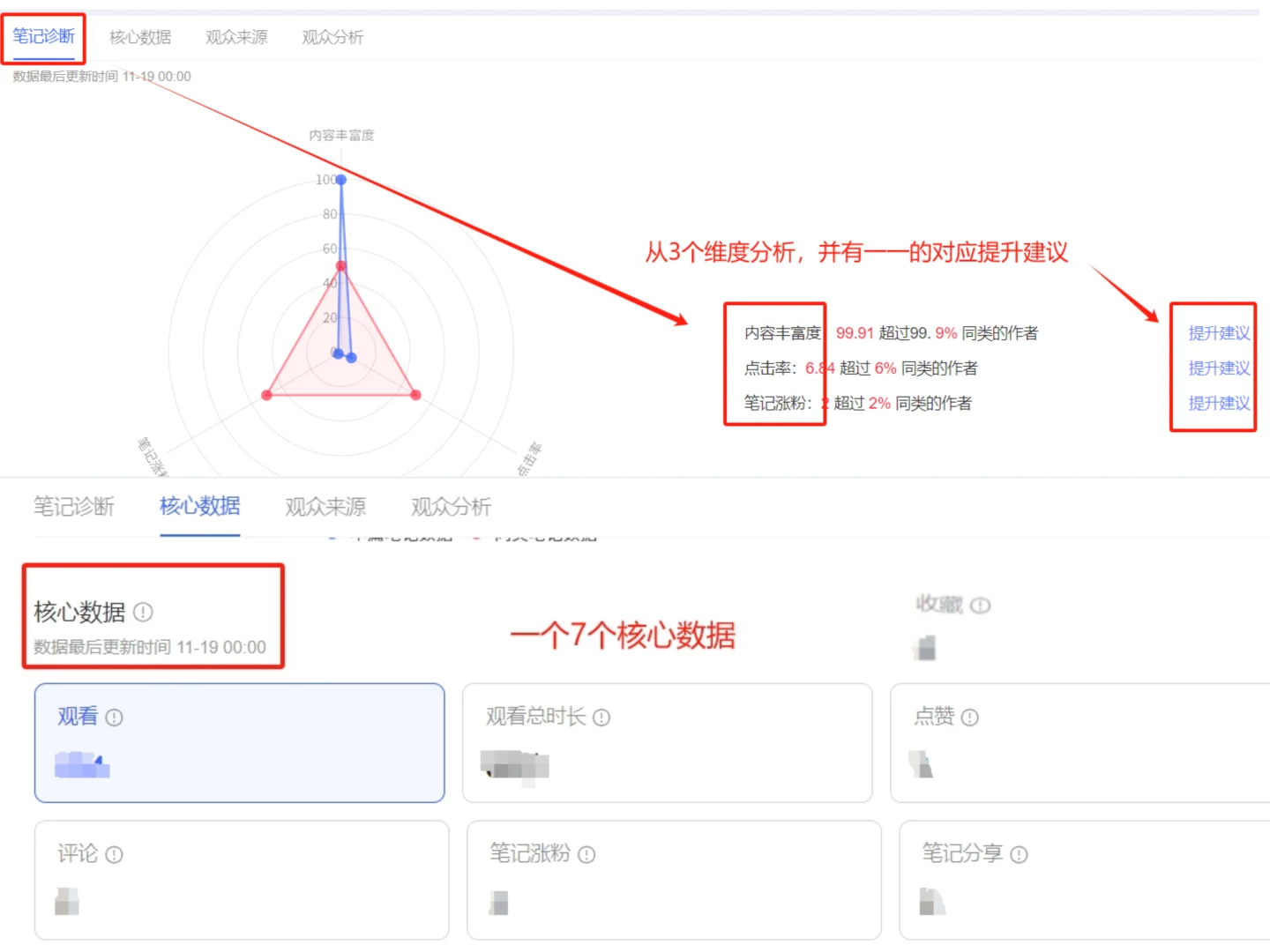Viewport: 1270px width, 952px height.
Task: Click info icon next to 核心数据 heading
Action: (143, 612)
